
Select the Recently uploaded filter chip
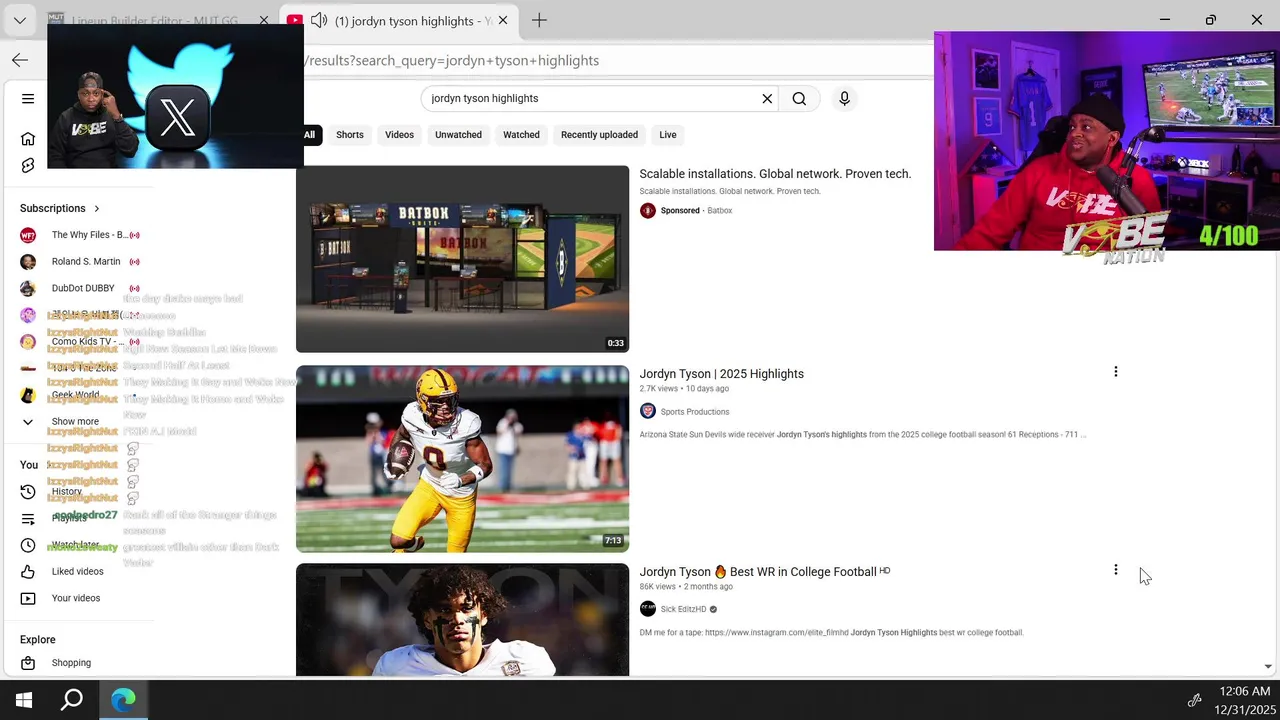[599, 135]
